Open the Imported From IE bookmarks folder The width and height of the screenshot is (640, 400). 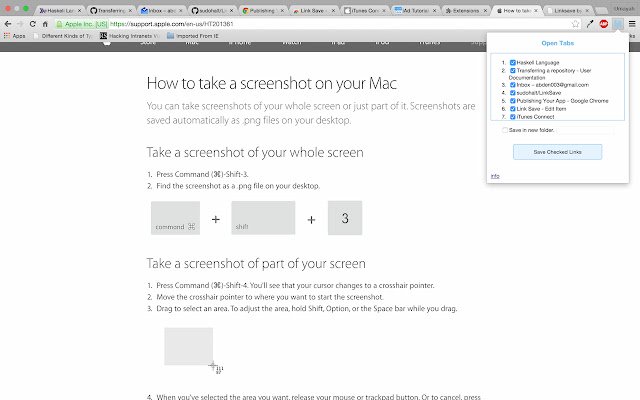[x=193, y=36]
